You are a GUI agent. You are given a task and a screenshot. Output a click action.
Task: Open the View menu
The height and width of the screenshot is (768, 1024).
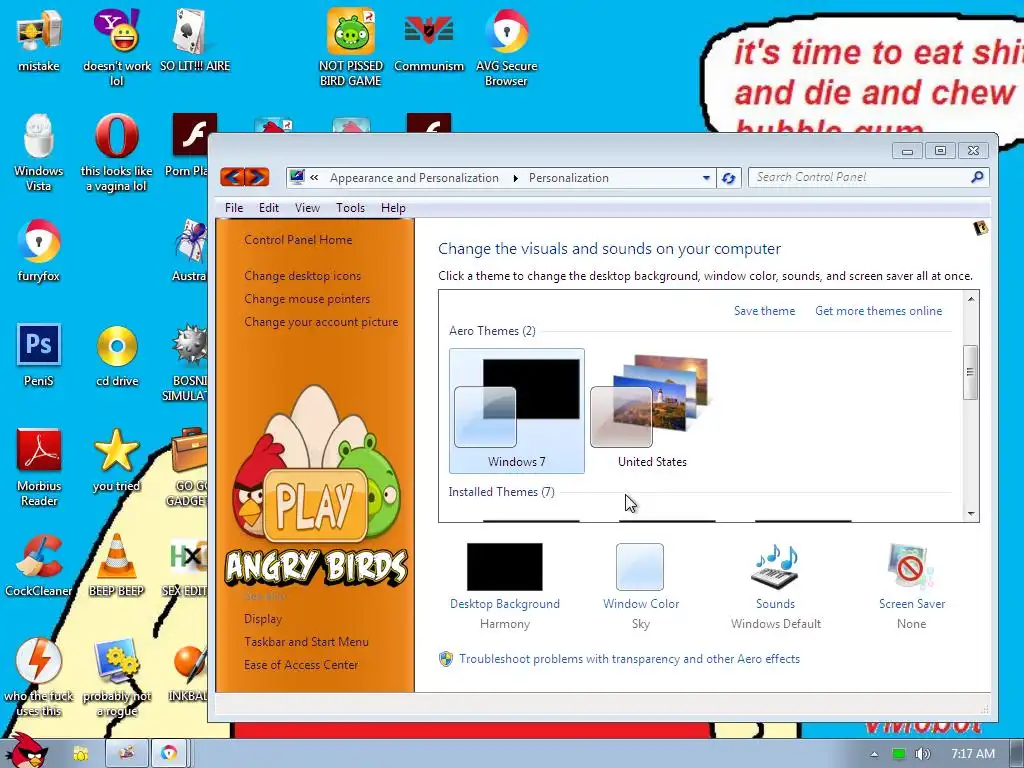pos(307,208)
